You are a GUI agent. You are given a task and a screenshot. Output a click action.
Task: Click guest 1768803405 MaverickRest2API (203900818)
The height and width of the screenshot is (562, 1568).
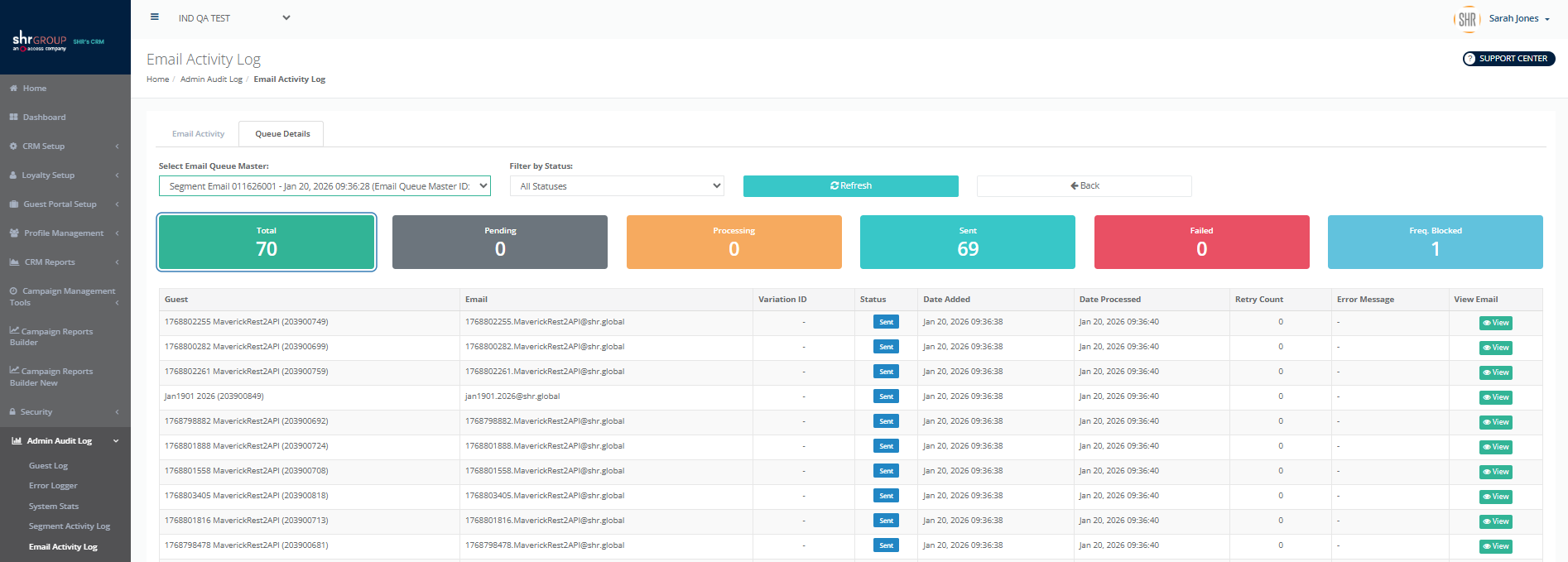[x=247, y=496]
